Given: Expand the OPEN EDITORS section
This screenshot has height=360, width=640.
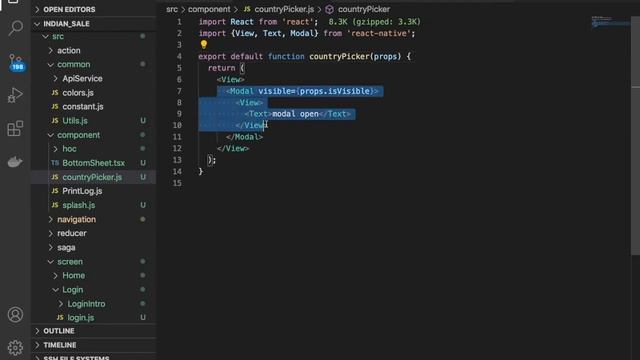Looking at the screenshot, I should 94,9.
